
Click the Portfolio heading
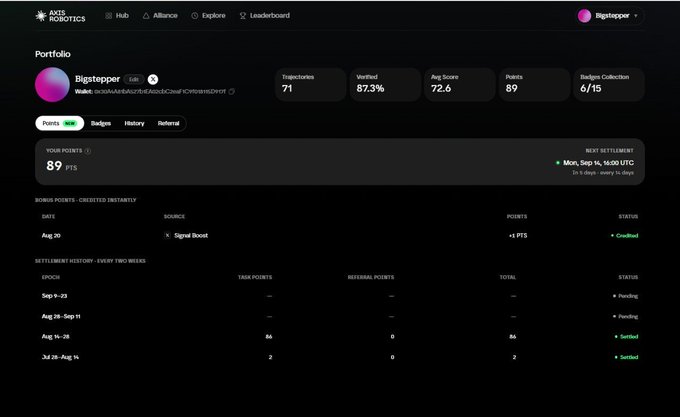(x=52, y=54)
